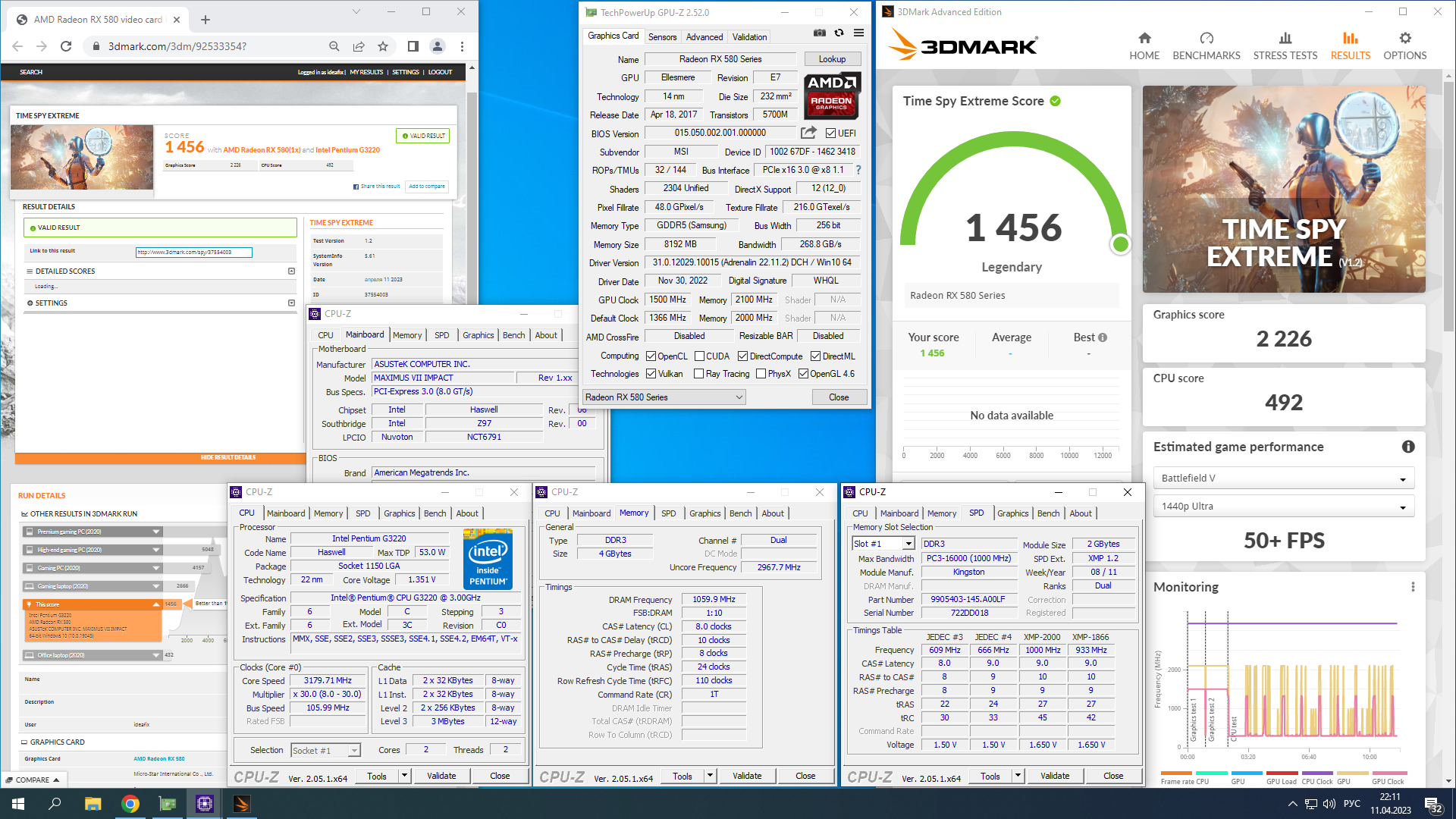Screen dimensions: 1456x819
Task: Open About tab in CPU-Z SPD window
Action: point(1081,513)
